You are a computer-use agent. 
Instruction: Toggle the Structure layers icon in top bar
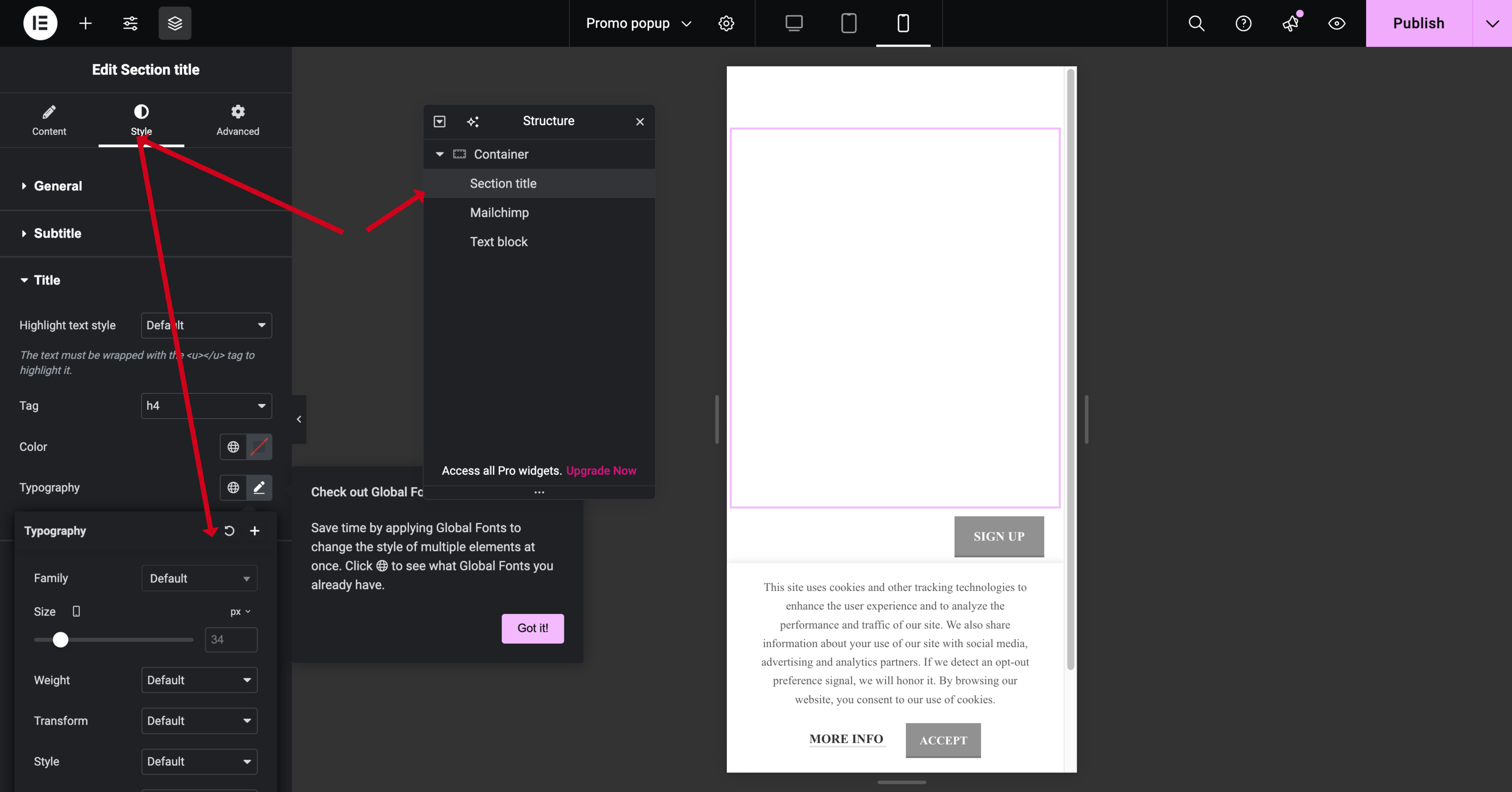[175, 24]
